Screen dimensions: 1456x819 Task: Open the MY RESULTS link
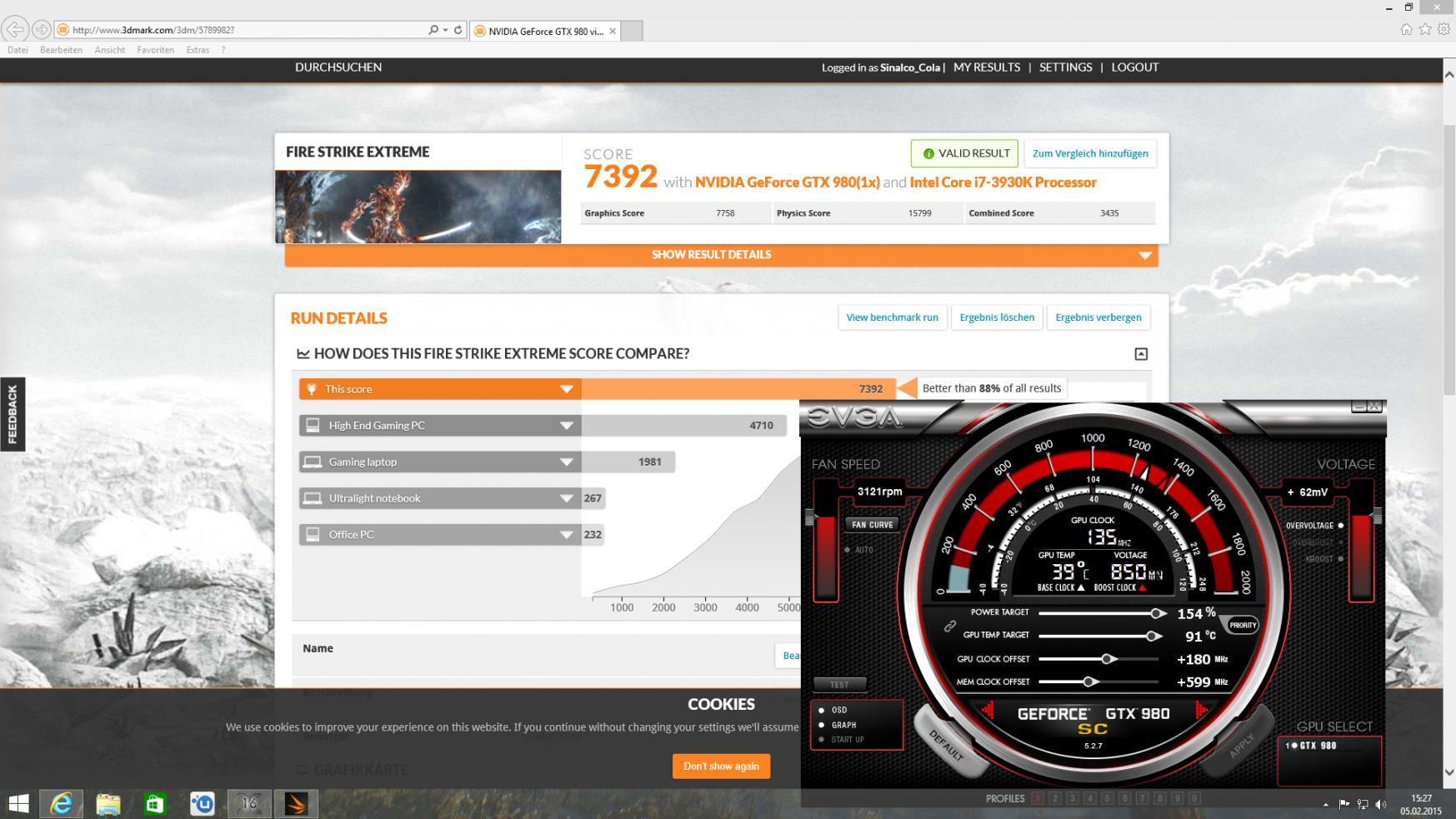(x=987, y=67)
